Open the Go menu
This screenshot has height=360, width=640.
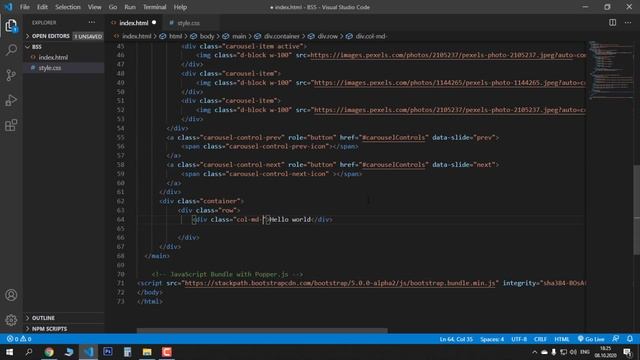pyautogui.click(x=113, y=7)
